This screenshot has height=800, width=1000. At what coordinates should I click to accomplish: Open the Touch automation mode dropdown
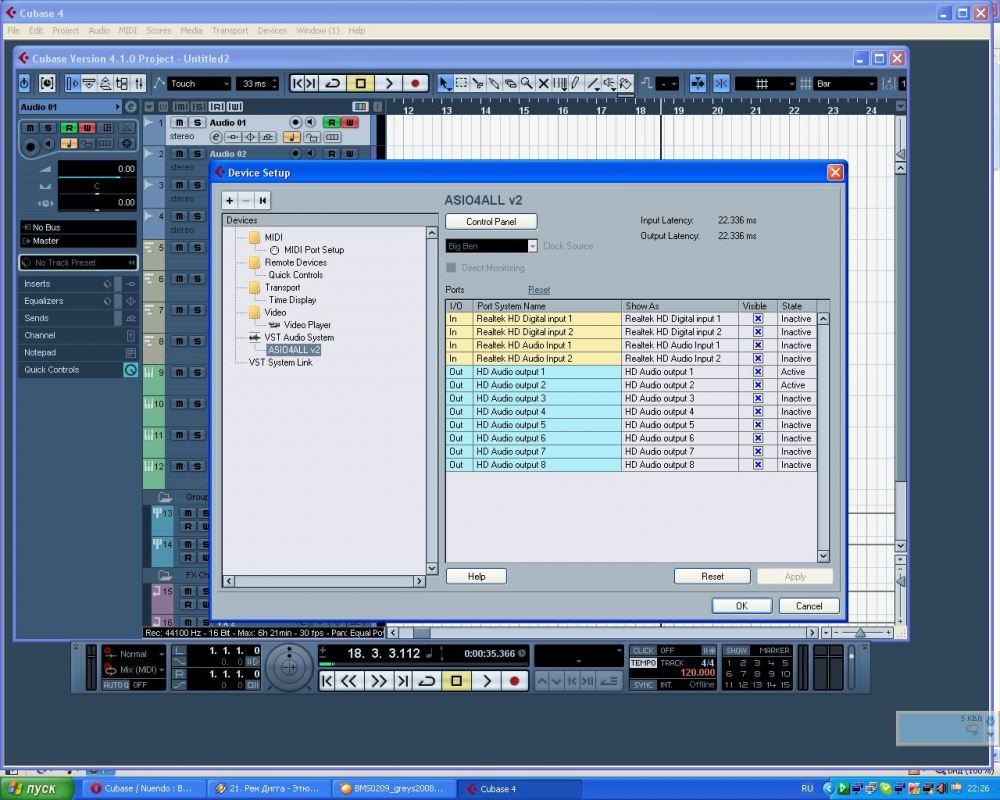pos(199,84)
